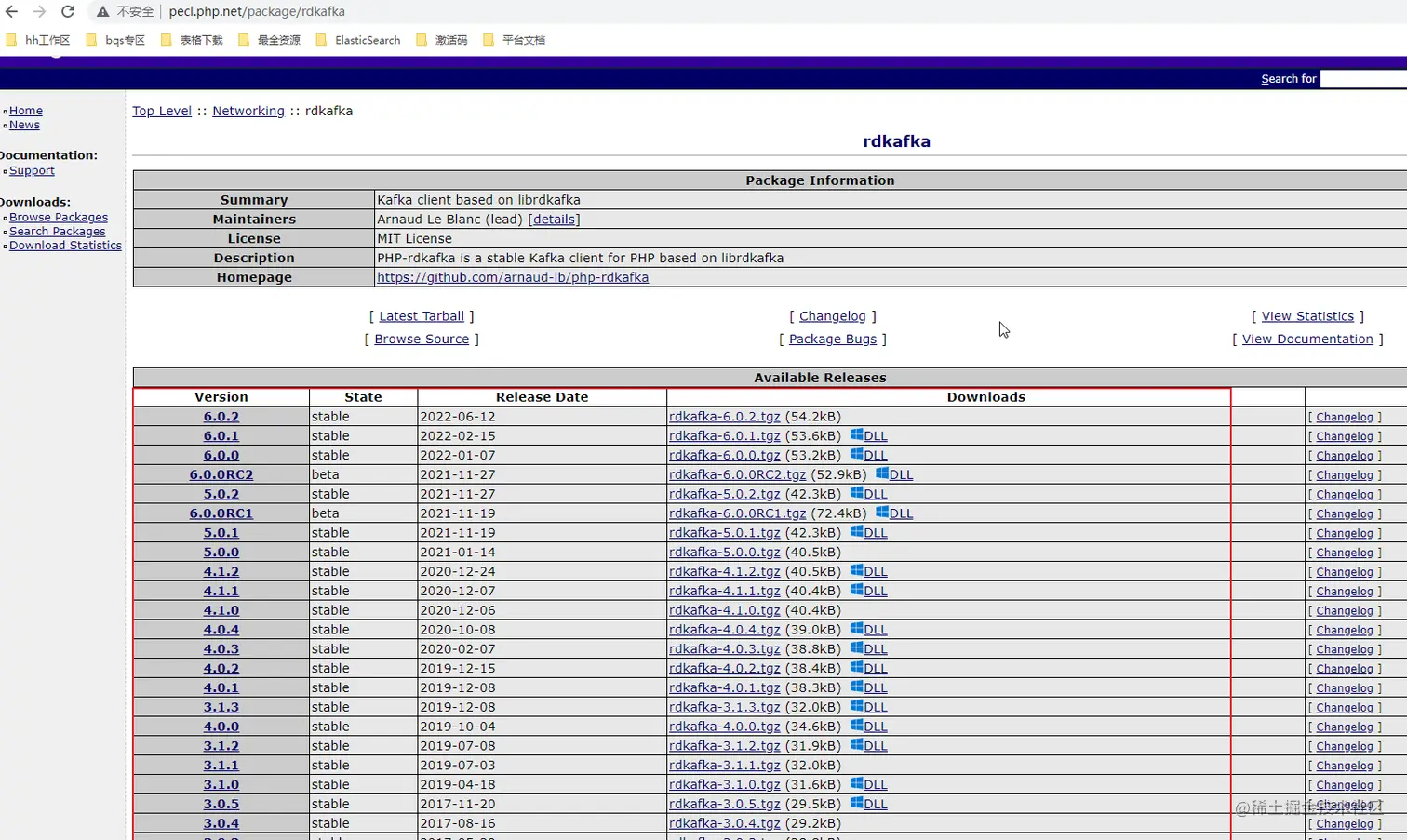This screenshot has height=840, width=1407.
Task: Open the hh工作区 bookmark folder
Action: 37,40
